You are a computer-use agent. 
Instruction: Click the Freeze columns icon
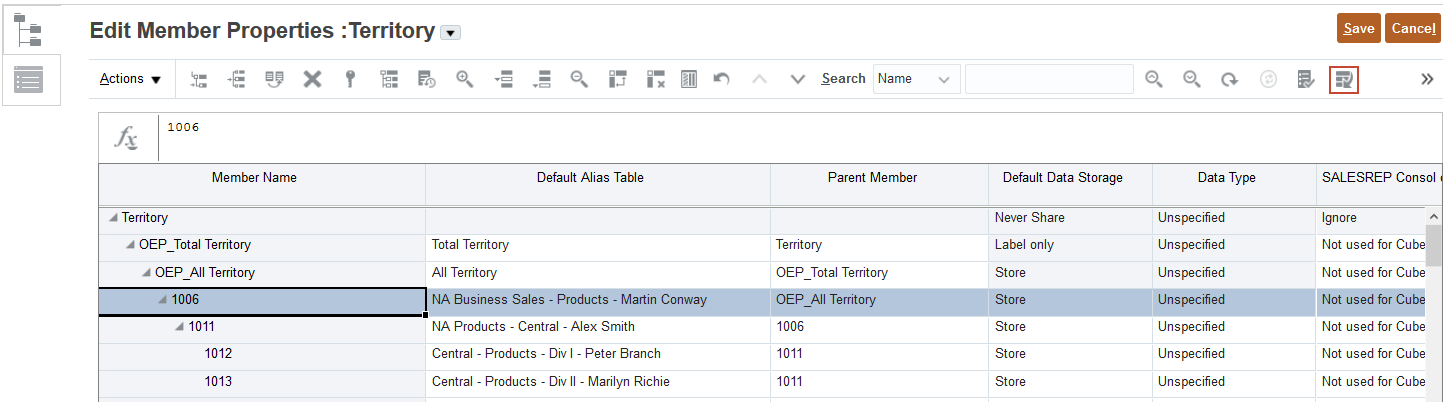689,79
